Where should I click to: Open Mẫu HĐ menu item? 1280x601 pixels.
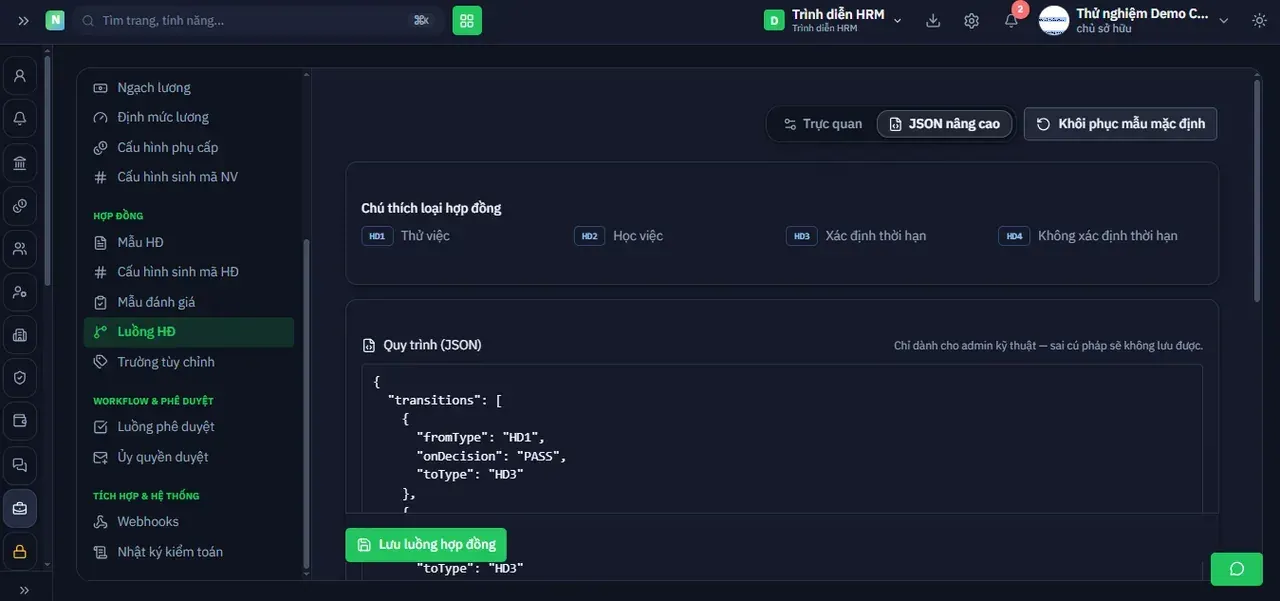[x=189, y=242]
